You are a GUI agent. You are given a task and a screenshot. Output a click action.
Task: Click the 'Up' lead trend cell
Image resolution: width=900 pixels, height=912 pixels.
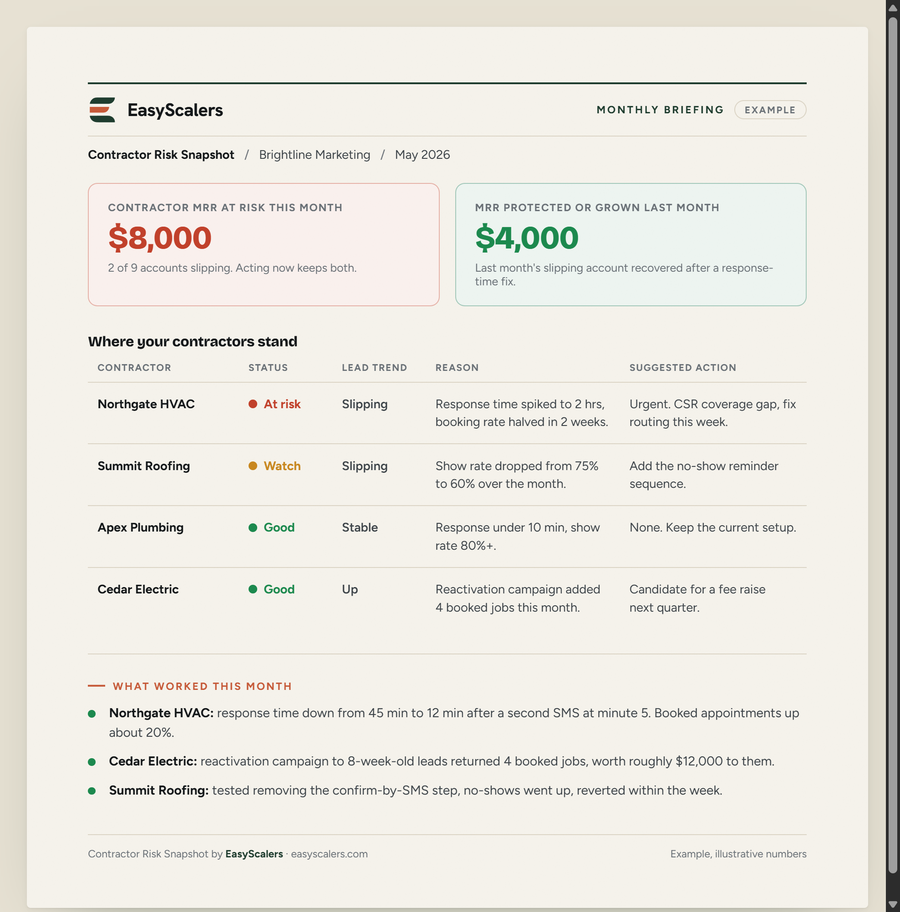coord(350,589)
